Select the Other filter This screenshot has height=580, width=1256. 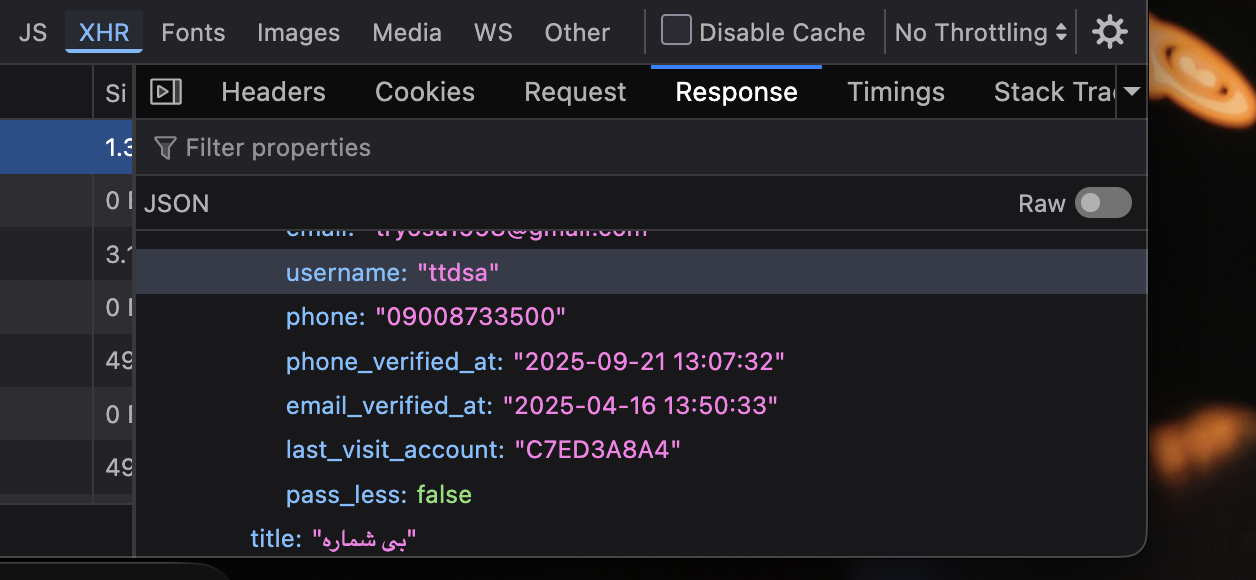click(577, 32)
